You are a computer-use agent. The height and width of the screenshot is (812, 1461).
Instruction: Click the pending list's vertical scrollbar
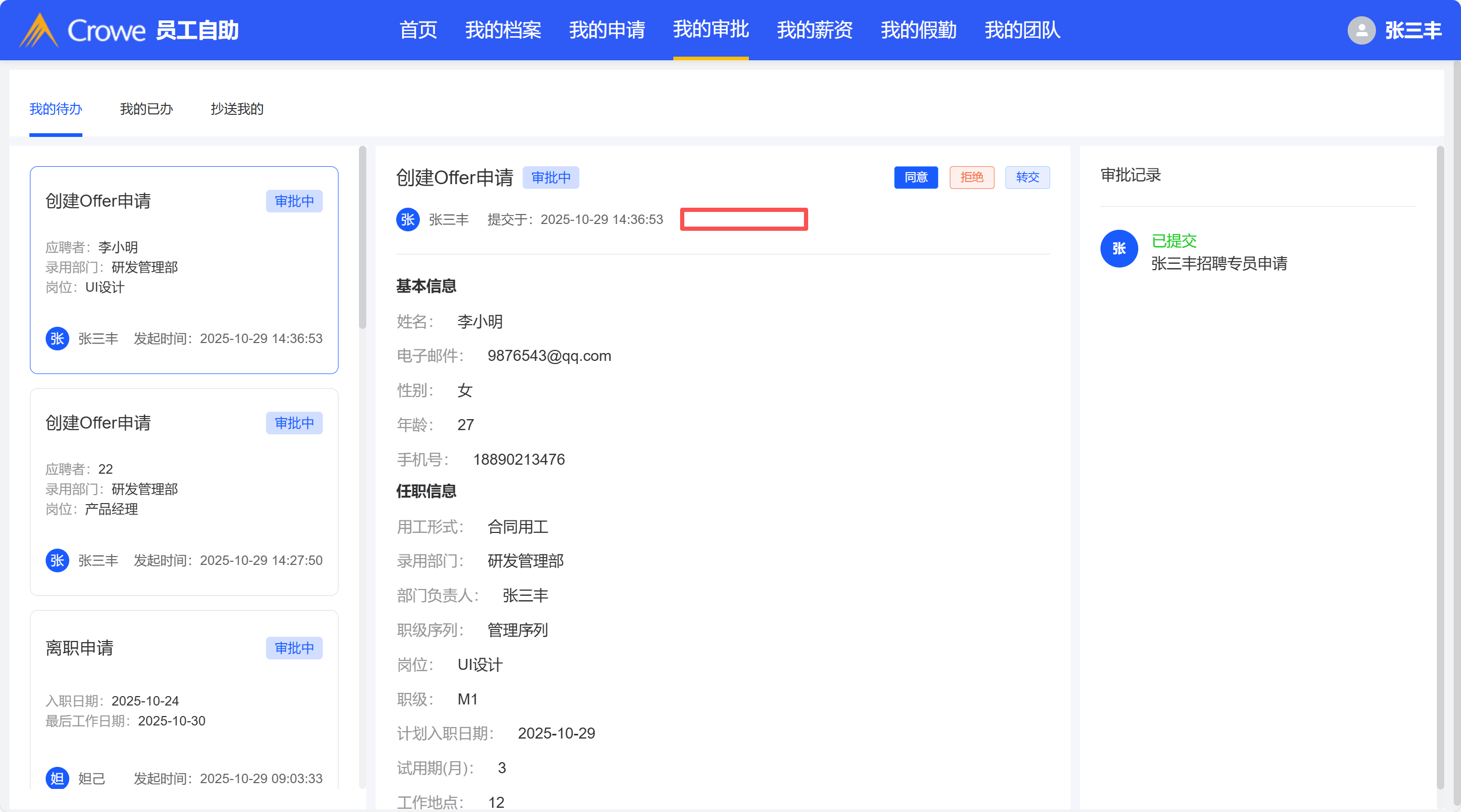coord(363,238)
